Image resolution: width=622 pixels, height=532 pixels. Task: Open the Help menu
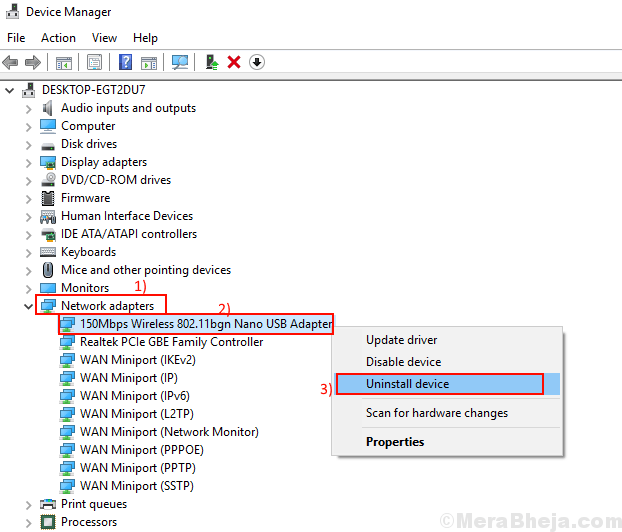[145, 38]
